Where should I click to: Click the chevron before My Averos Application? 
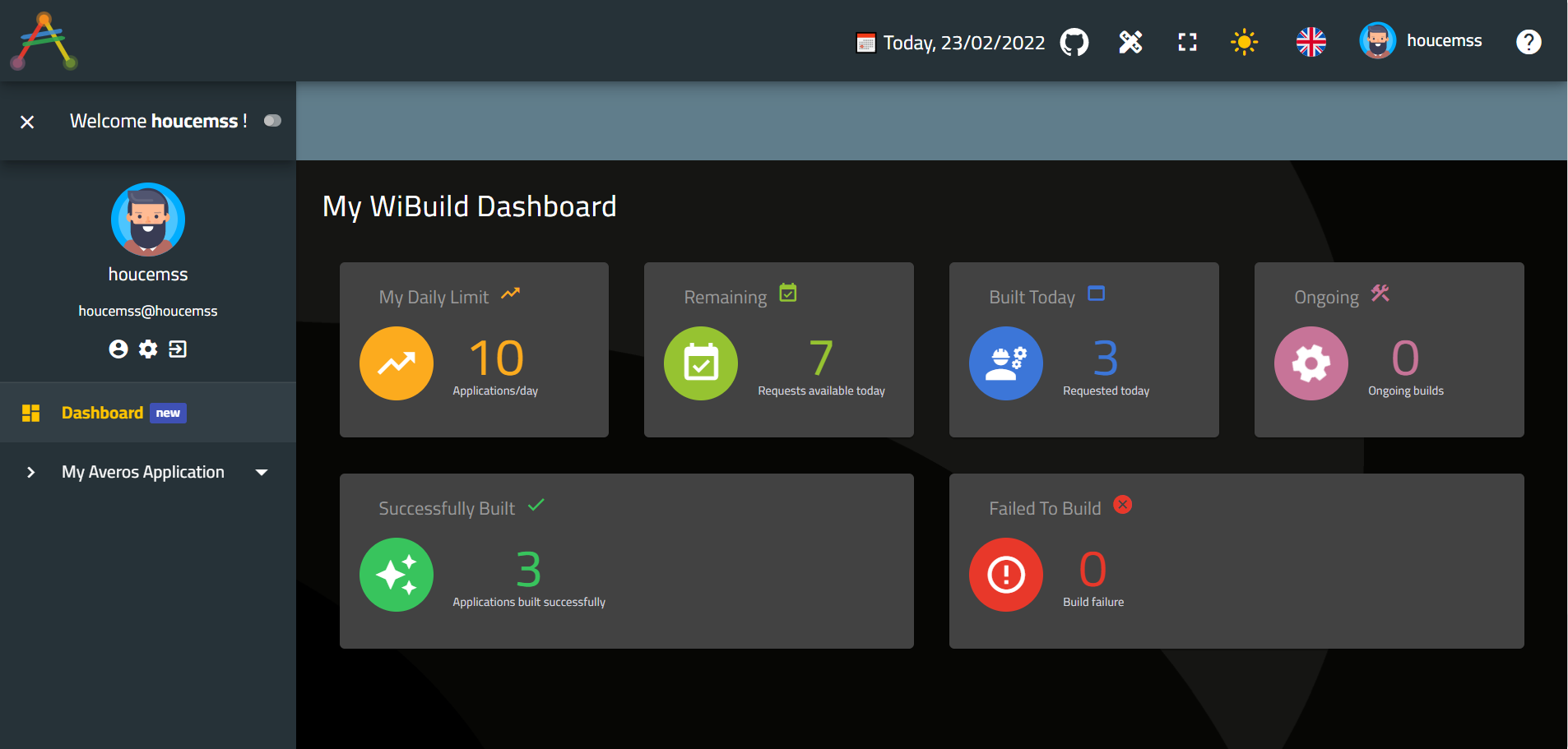point(30,472)
